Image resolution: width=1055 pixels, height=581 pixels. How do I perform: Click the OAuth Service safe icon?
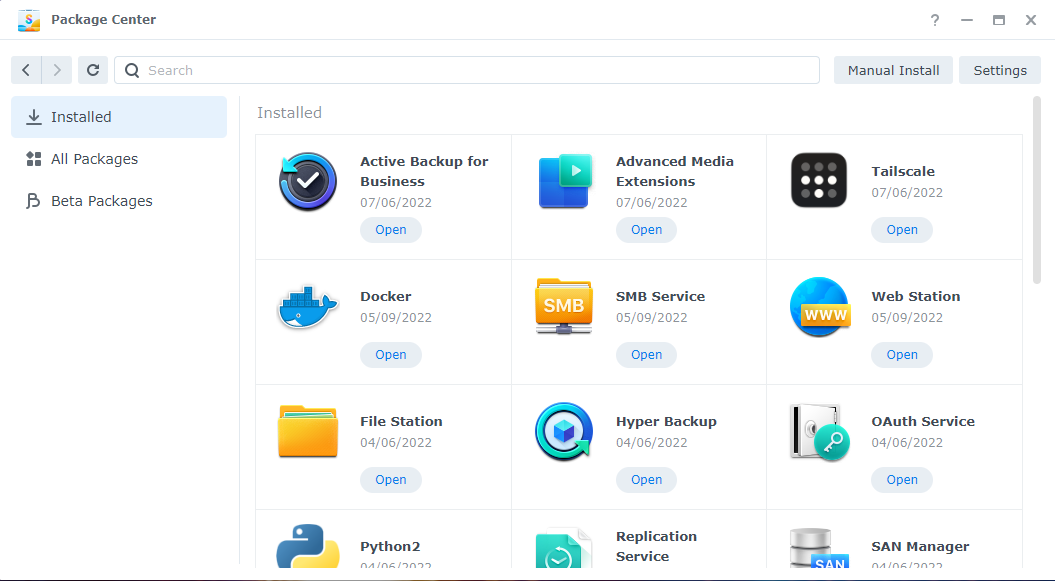[x=819, y=432]
